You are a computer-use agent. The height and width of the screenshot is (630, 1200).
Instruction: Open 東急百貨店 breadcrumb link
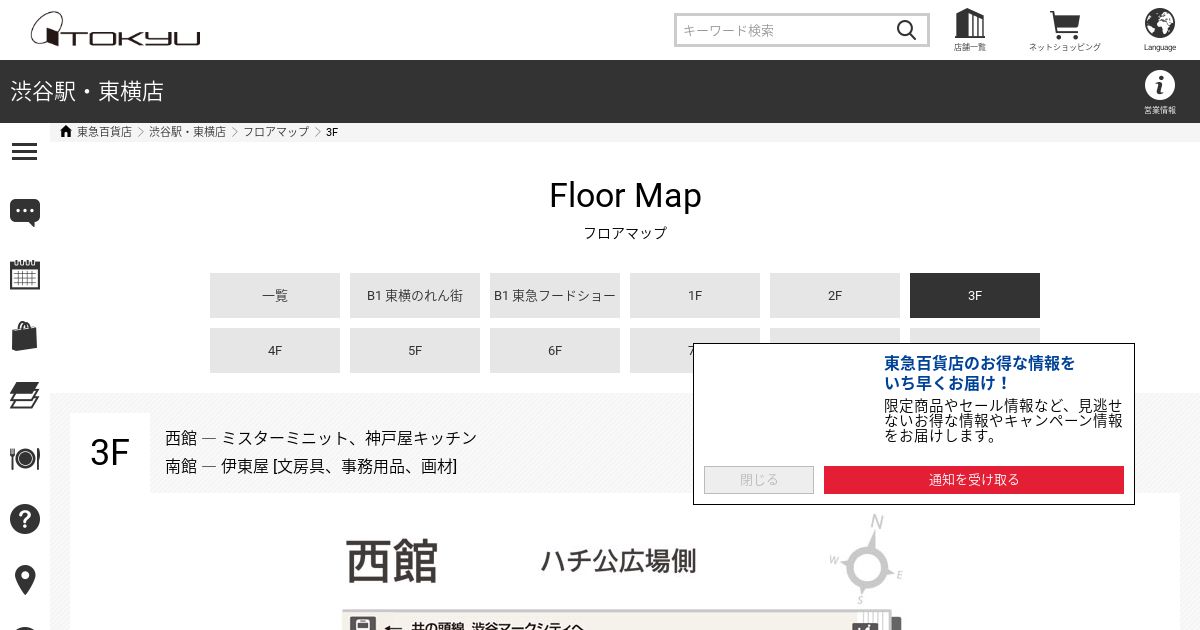click(x=104, y=132)
